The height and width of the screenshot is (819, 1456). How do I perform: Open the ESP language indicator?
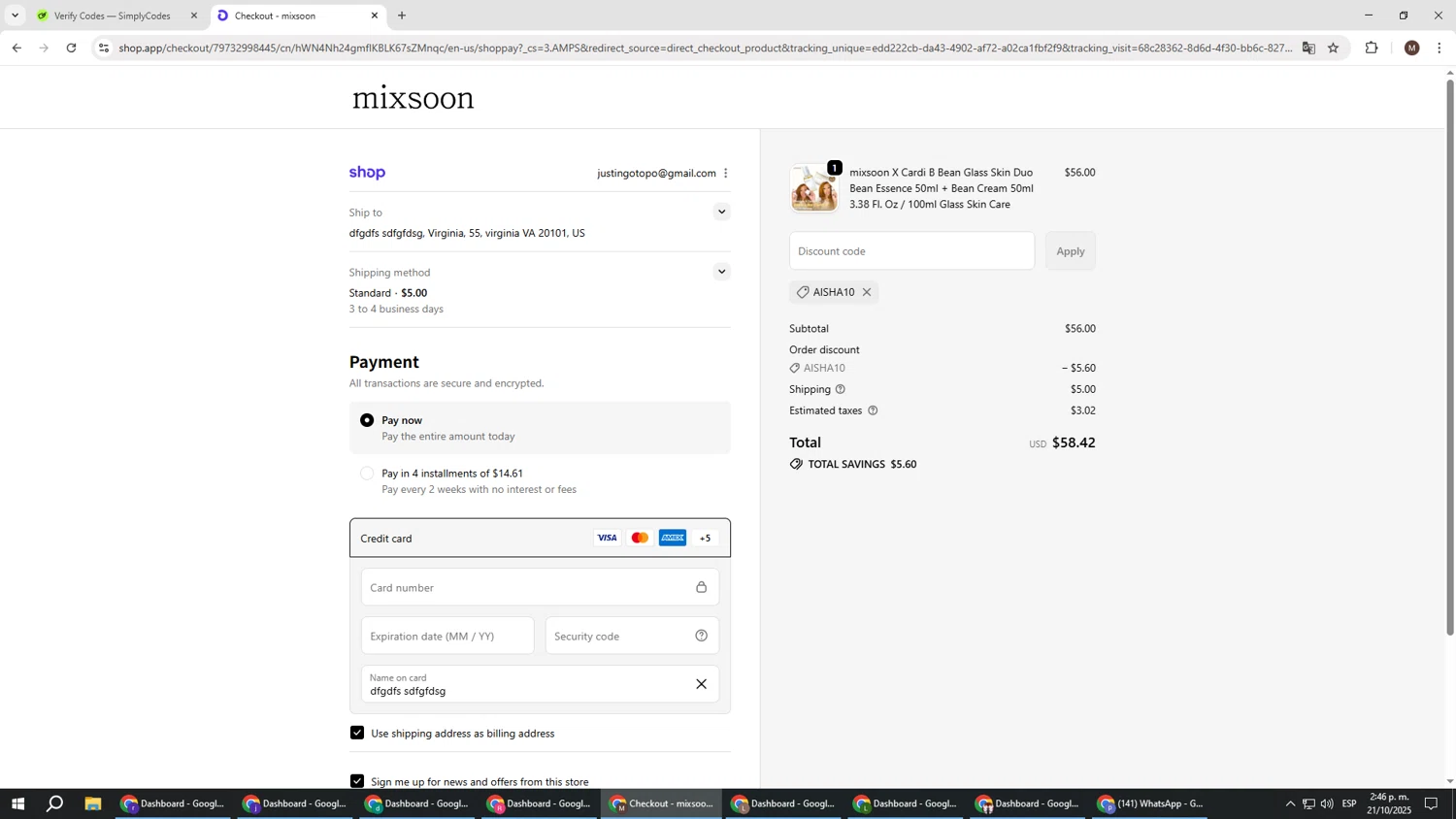coord(1349,803)
